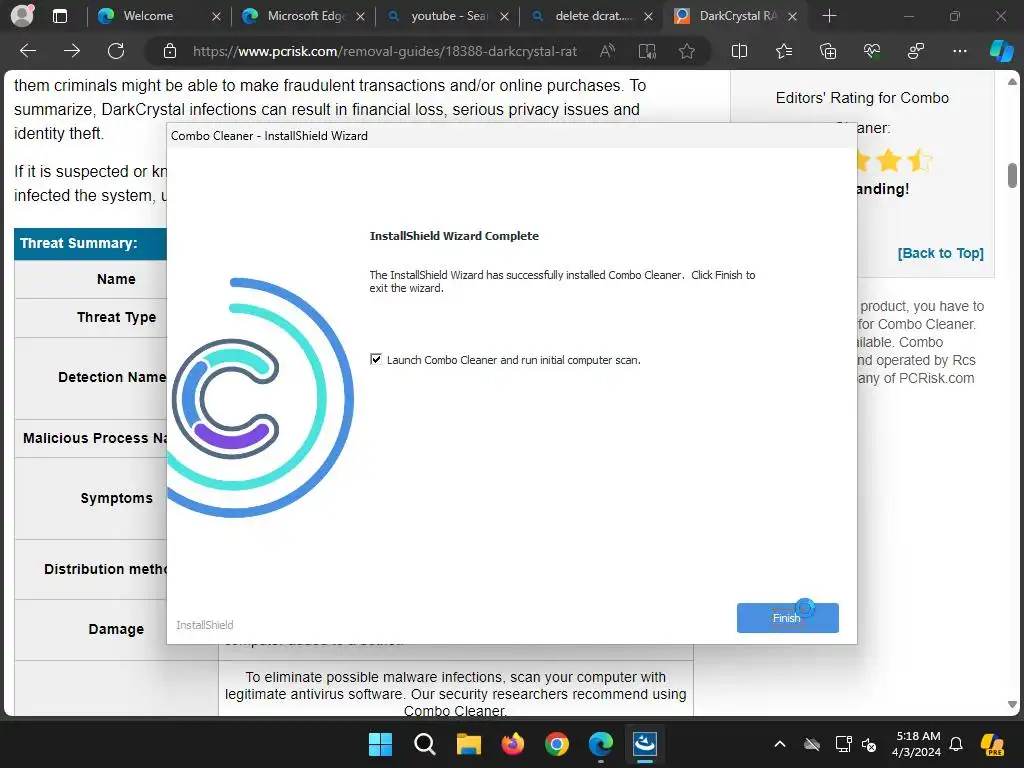Open the network tray icon

pyautogui.click(x=843, y=744)
